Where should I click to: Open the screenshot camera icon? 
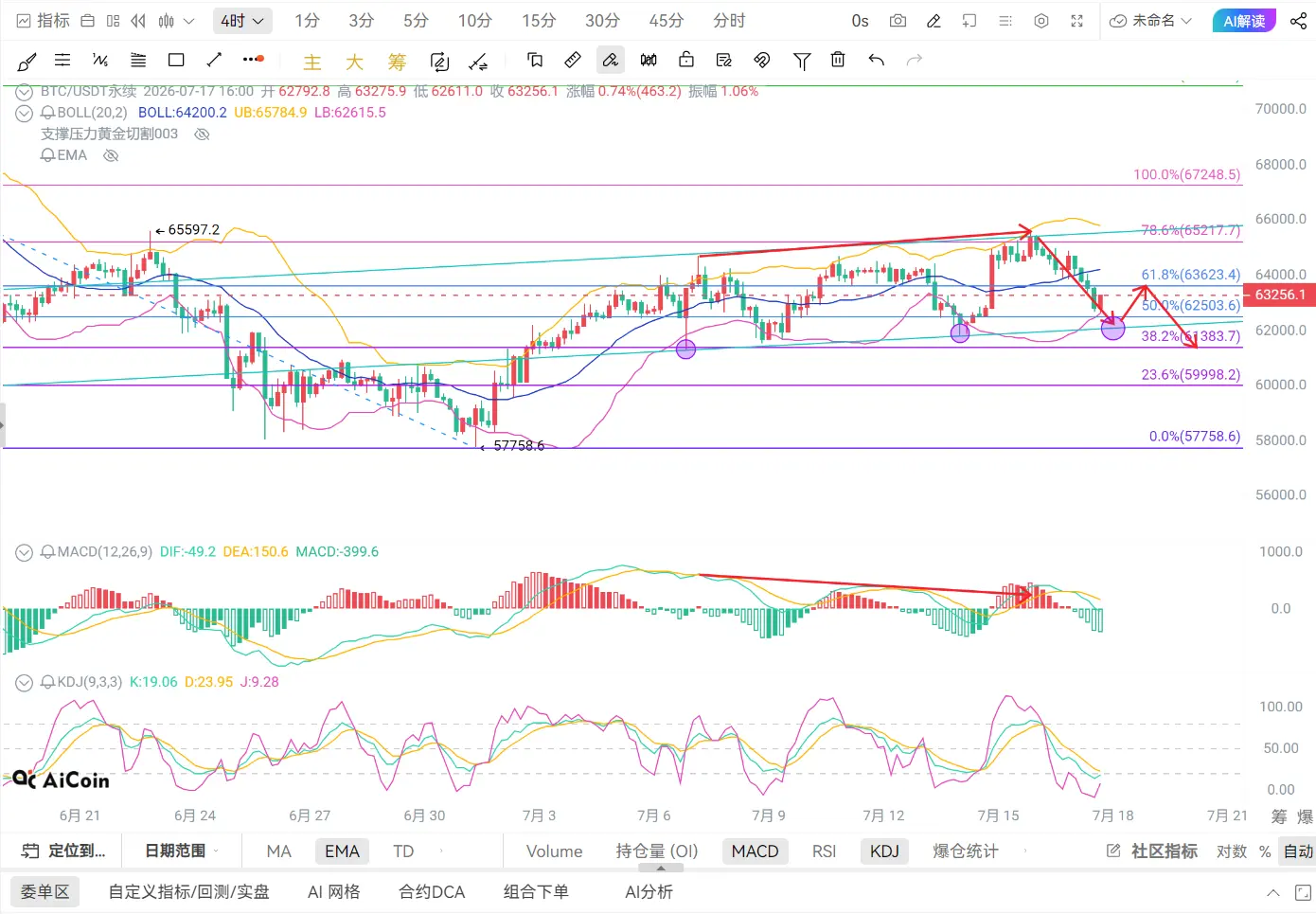tap(898, 21)
